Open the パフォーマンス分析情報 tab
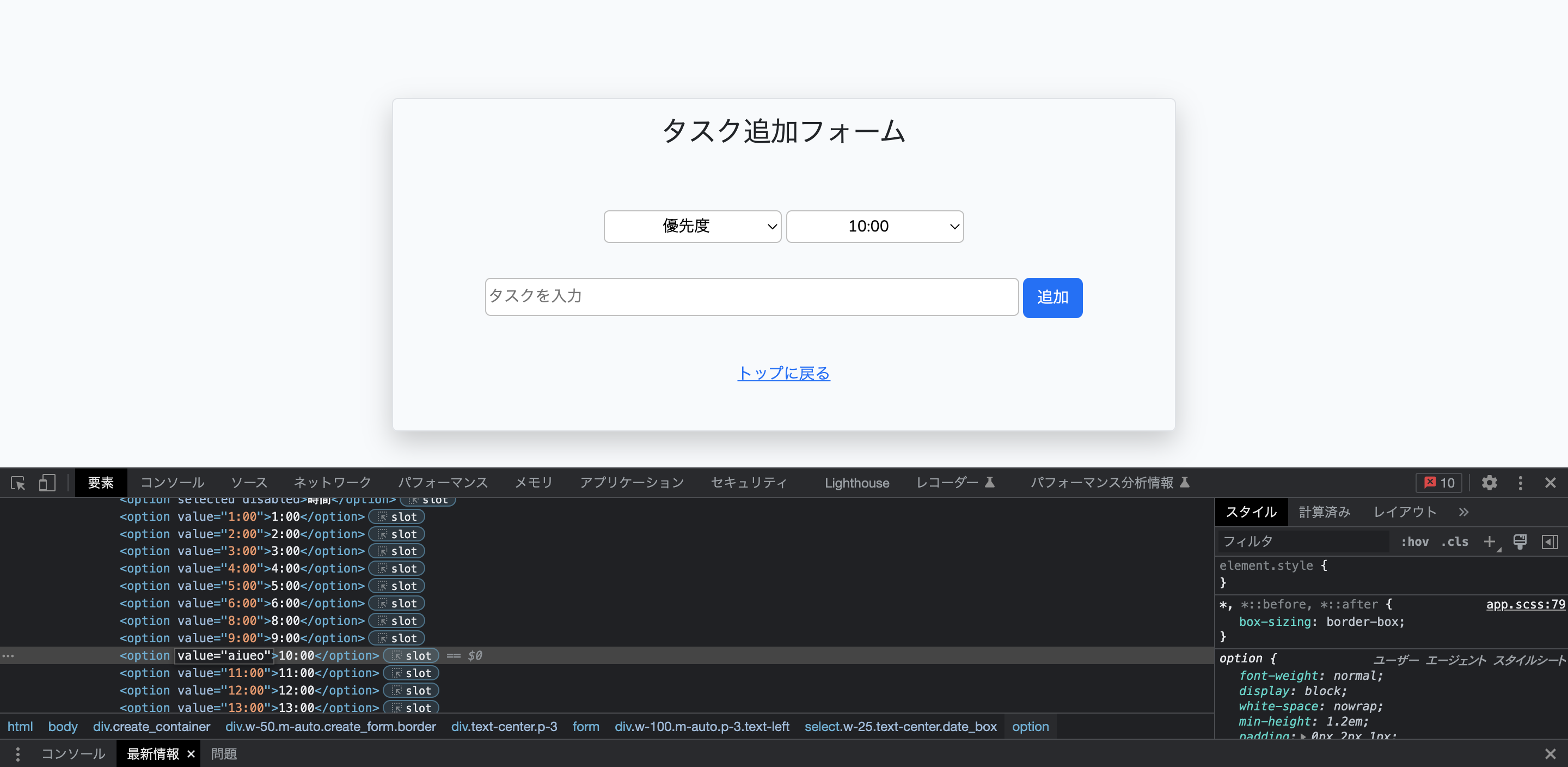The image size is (1568, 767). [1110, 483]
